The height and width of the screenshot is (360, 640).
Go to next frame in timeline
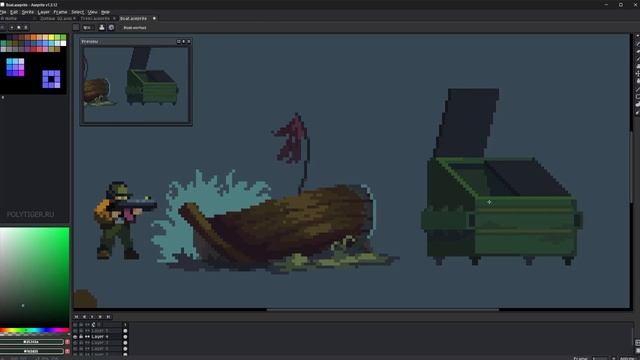(100, 317)
